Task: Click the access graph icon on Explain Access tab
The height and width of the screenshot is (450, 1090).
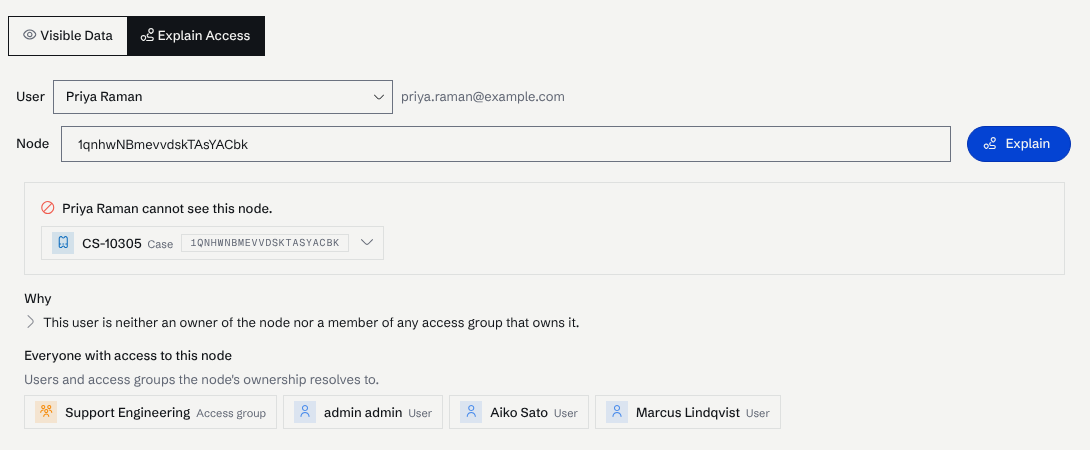Action: tap(147, 35)
